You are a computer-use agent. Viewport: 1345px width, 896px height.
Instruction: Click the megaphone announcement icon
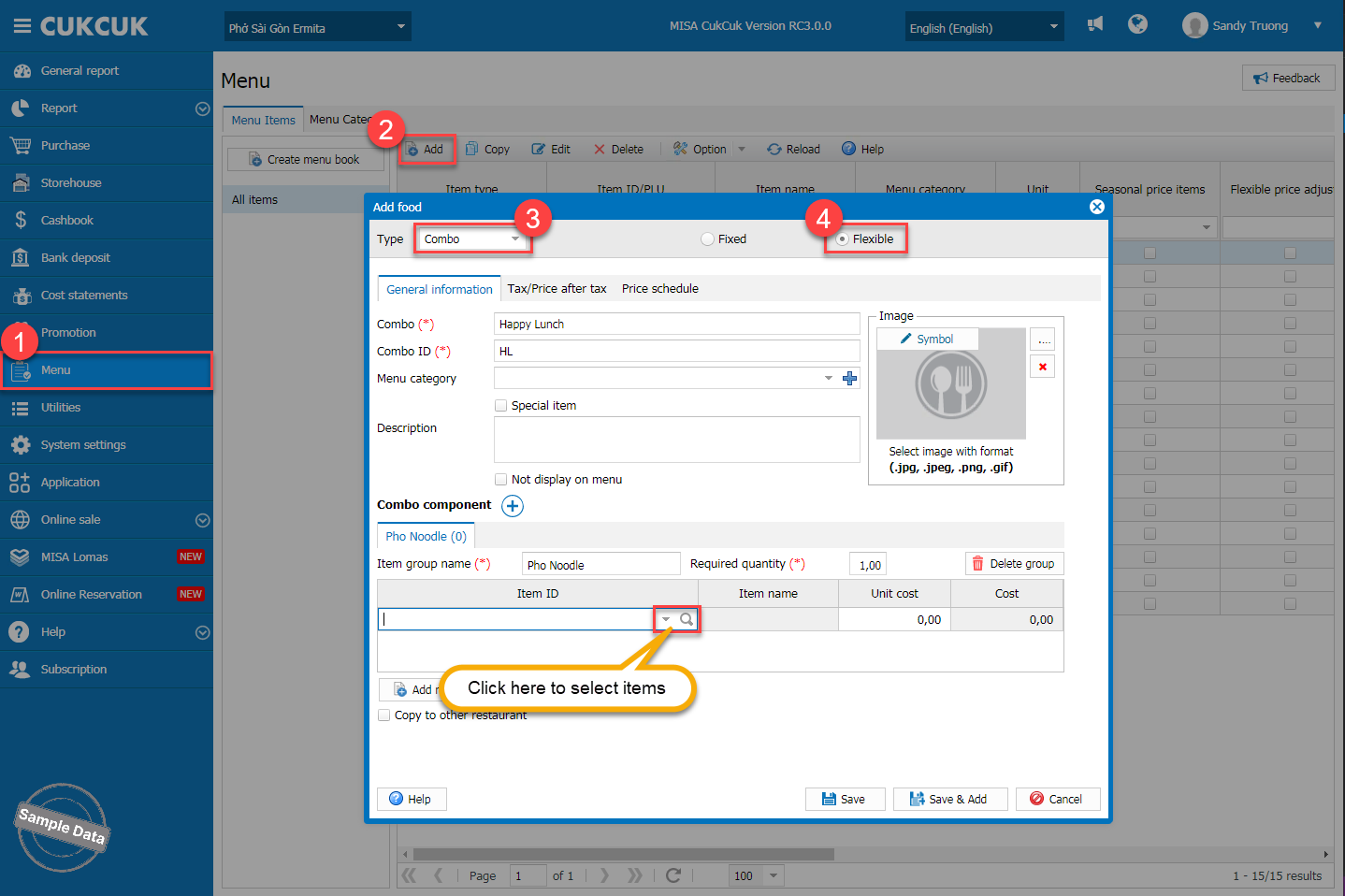pyautogui.click(x=1095, y=24)
